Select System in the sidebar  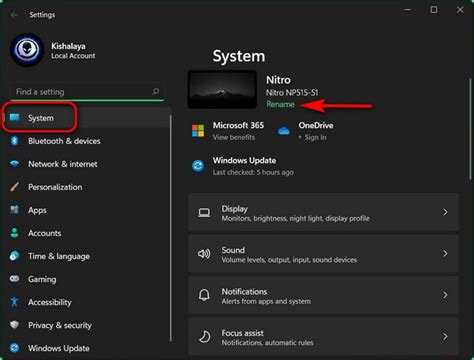pos(40,118)
